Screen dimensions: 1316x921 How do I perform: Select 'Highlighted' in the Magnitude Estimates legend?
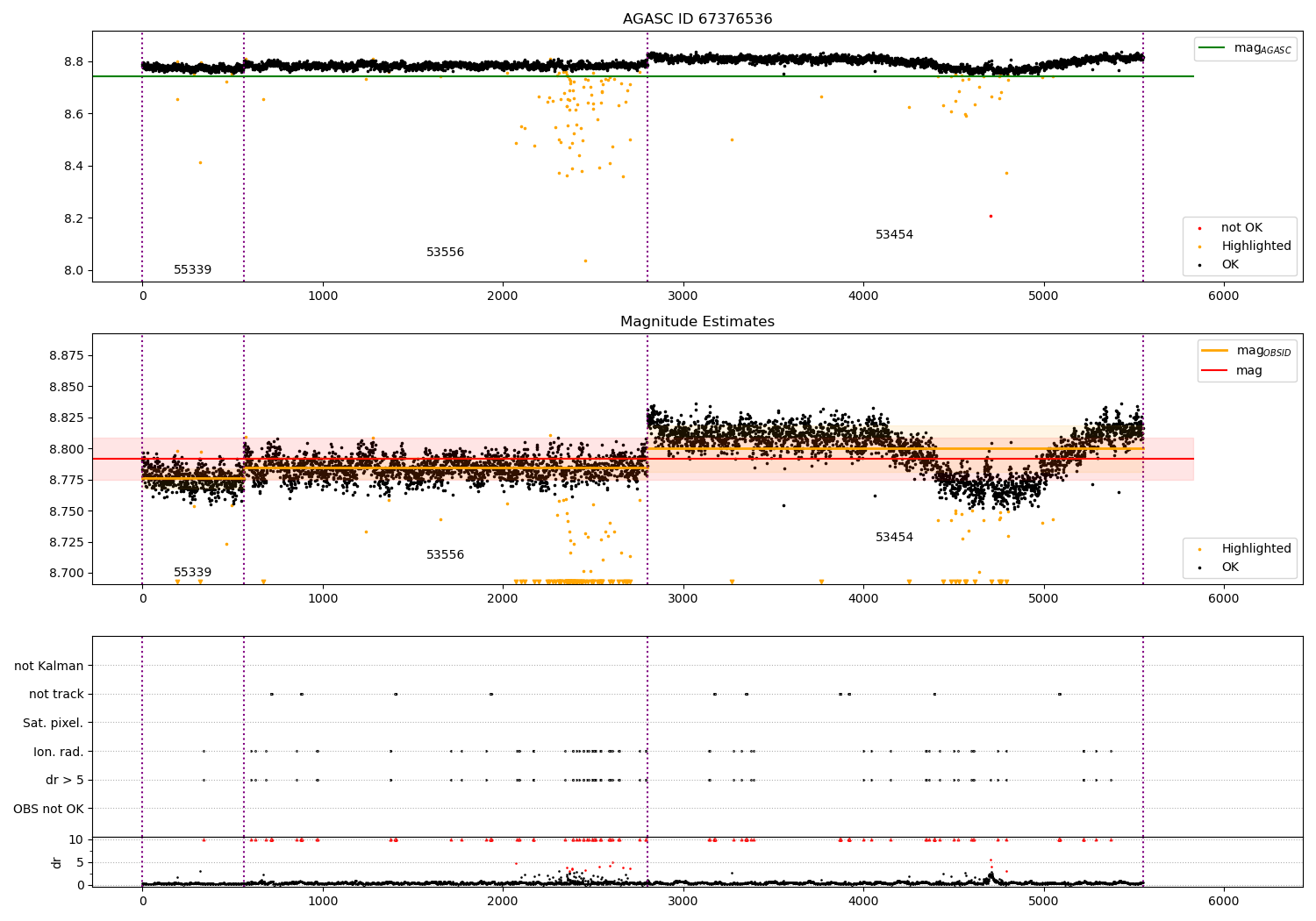tap(1256, 549)
